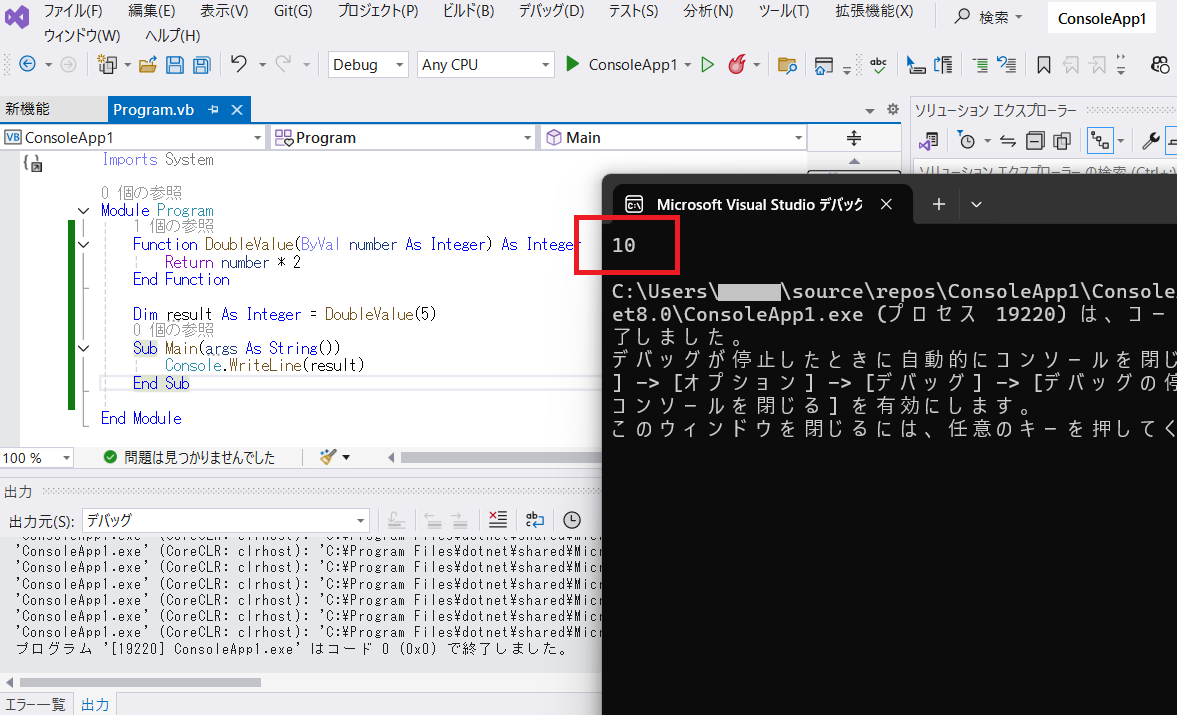Image resolution: width=1177 pixels, height=715 pixels.
Task: Start debugging ConsoleApp1 with green play icon
Action: click(x=573, y=63)
